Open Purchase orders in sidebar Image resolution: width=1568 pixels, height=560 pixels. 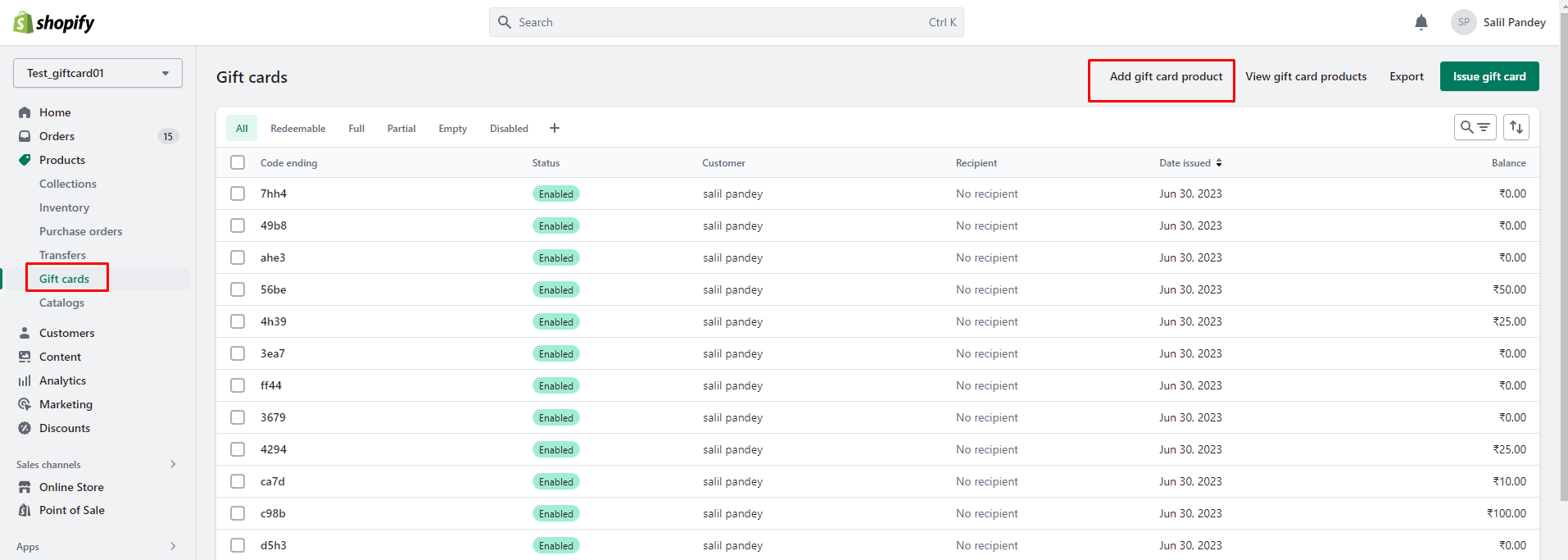[81, 231]
